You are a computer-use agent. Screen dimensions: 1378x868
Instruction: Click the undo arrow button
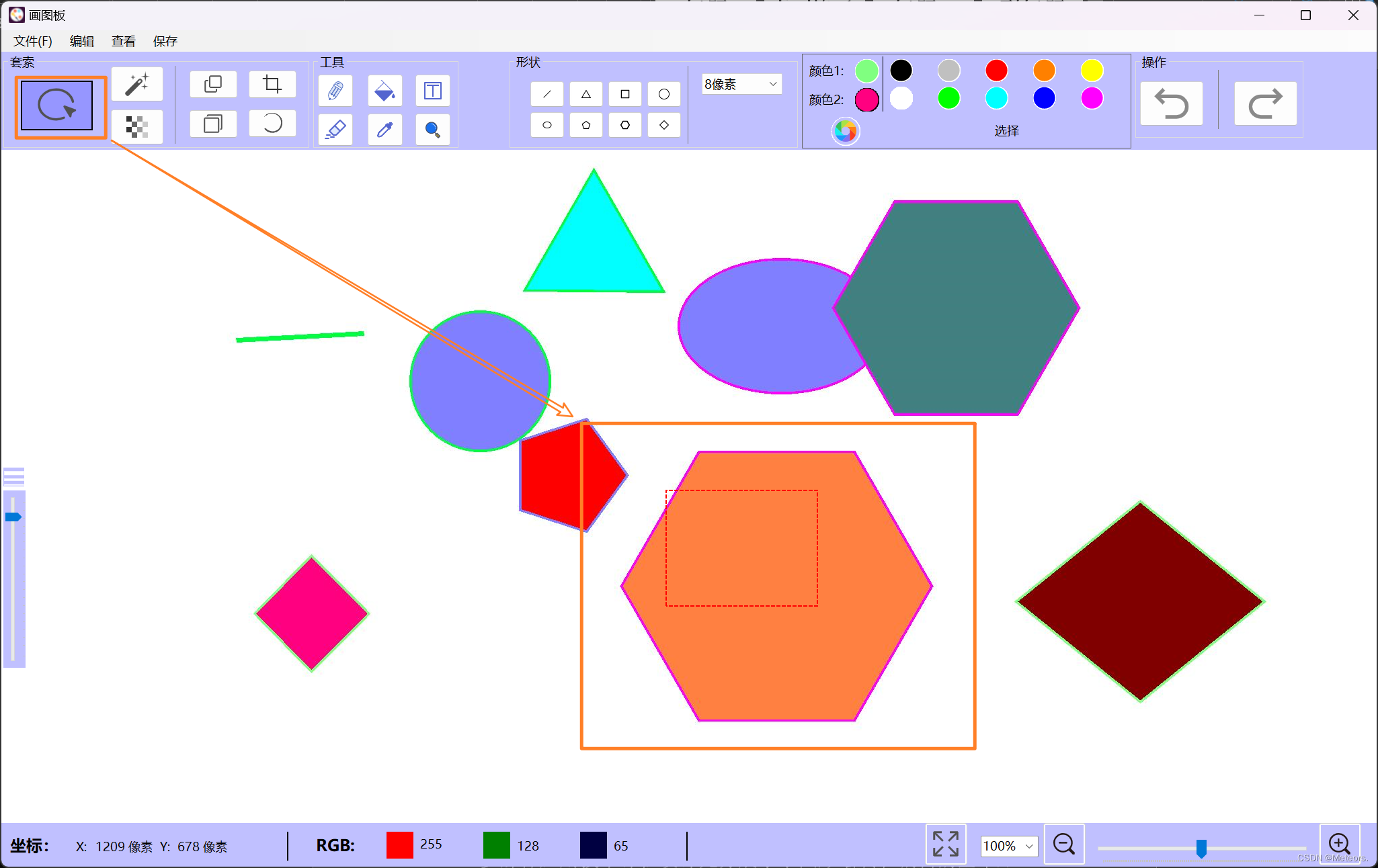point(1172,104)
